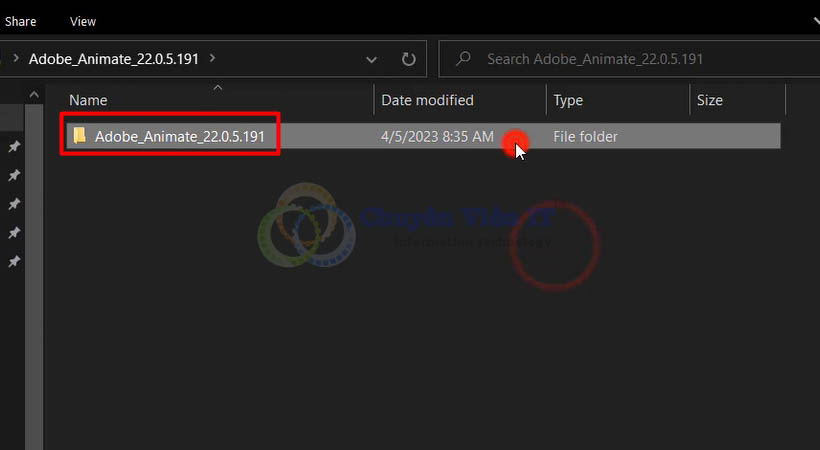Image resolution: width=820 pixels, height=450 pixels.
Task: Sort by the Date modified column
Action: 427,100
